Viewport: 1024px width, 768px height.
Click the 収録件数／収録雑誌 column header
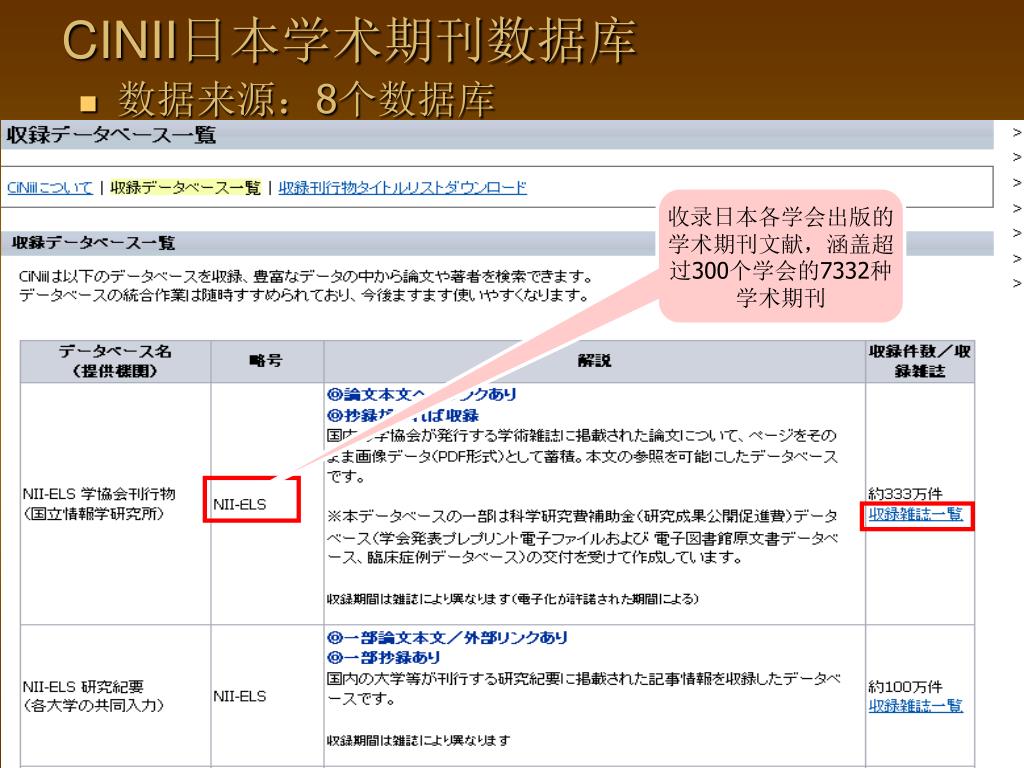coord(920,361)
